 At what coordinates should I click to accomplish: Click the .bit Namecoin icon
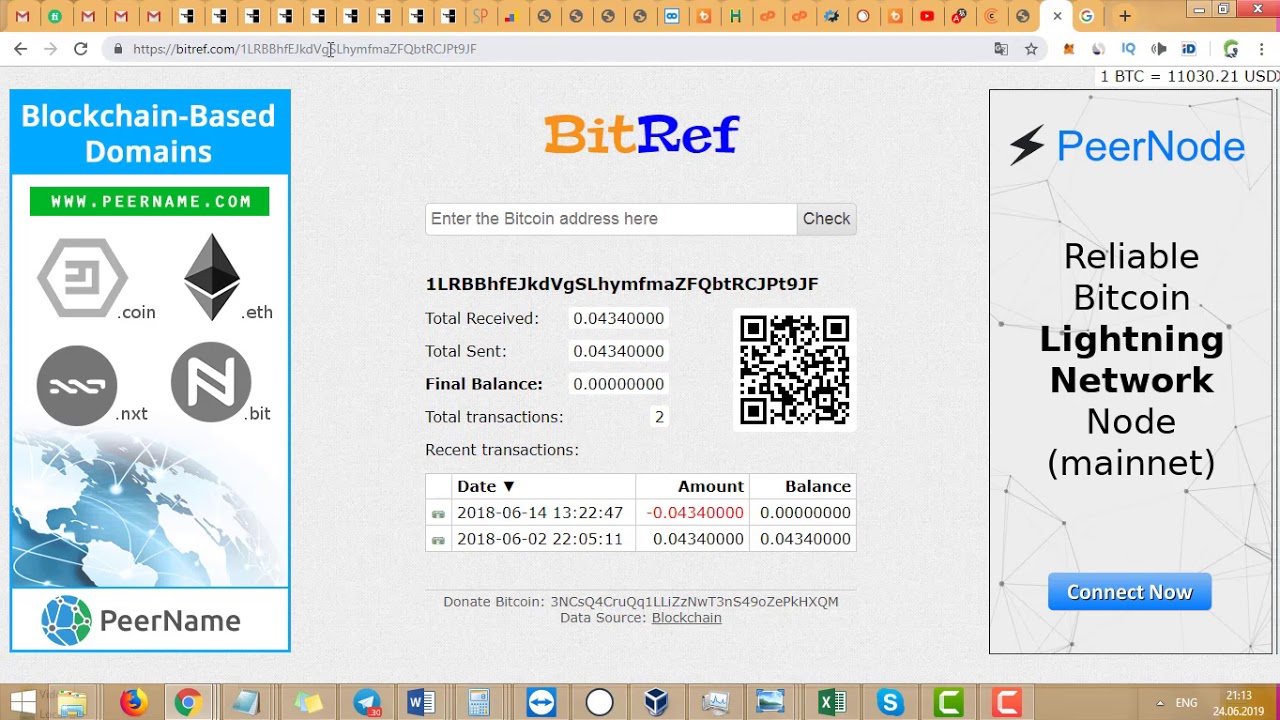(211, 382)
